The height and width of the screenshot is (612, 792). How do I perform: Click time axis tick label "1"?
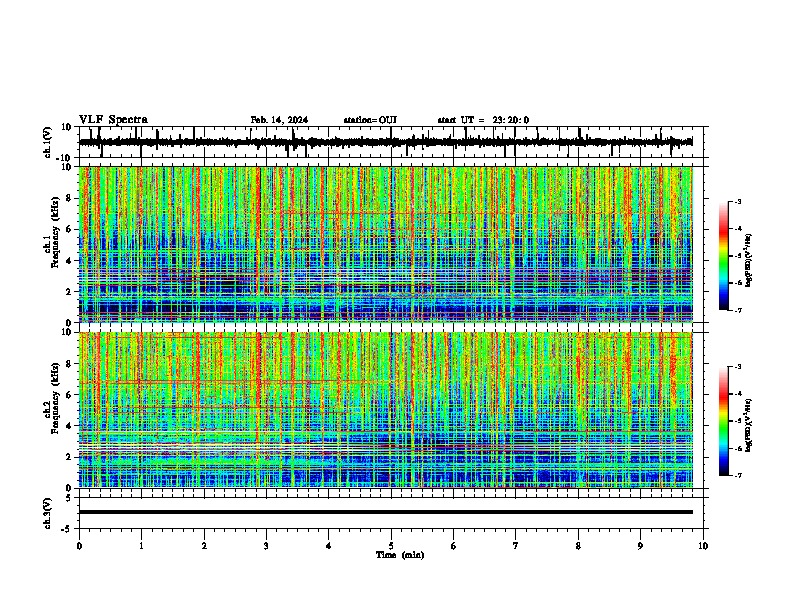pyautogui.click(x=141, y=546)
